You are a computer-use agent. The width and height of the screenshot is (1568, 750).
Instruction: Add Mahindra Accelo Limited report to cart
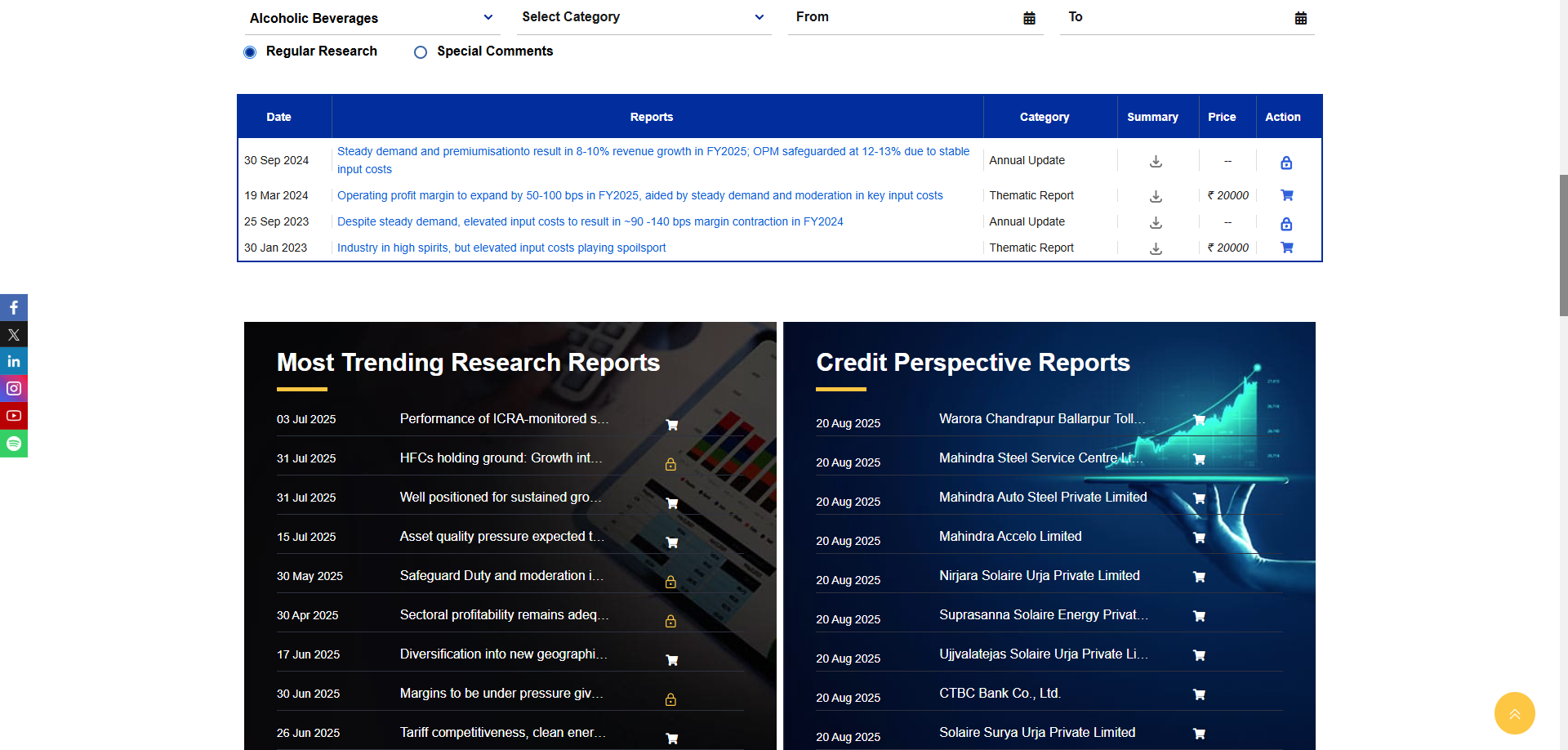click(x=1199, y=538)
